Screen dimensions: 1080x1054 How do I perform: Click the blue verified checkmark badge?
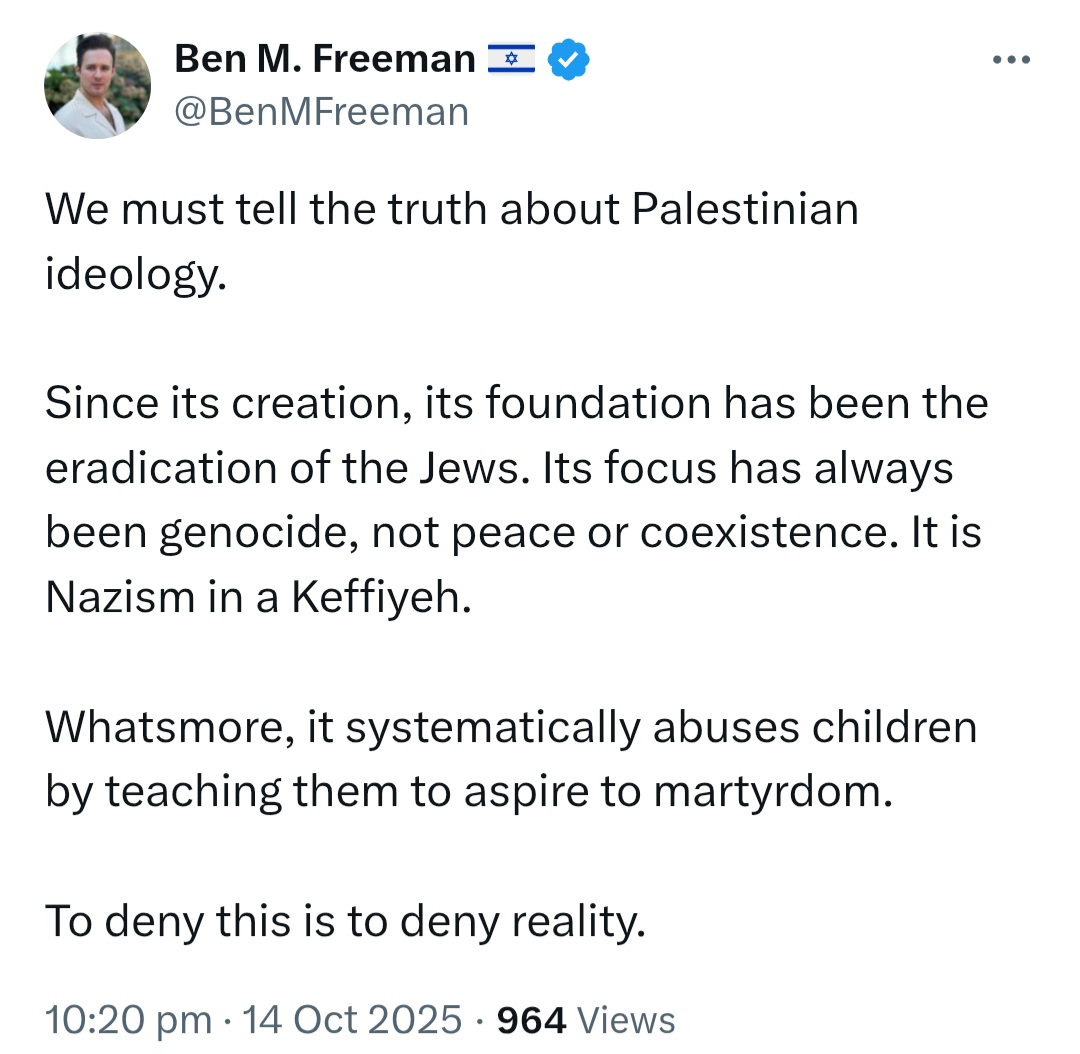point(568,60)
